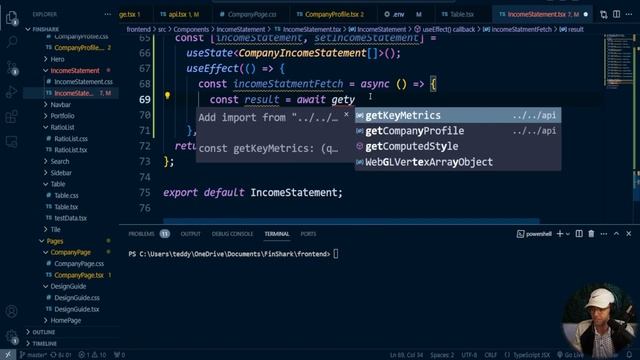Click the master branch status item
Image resolution: width=640 pixels, height=360 pixels.
coord(33,355)
